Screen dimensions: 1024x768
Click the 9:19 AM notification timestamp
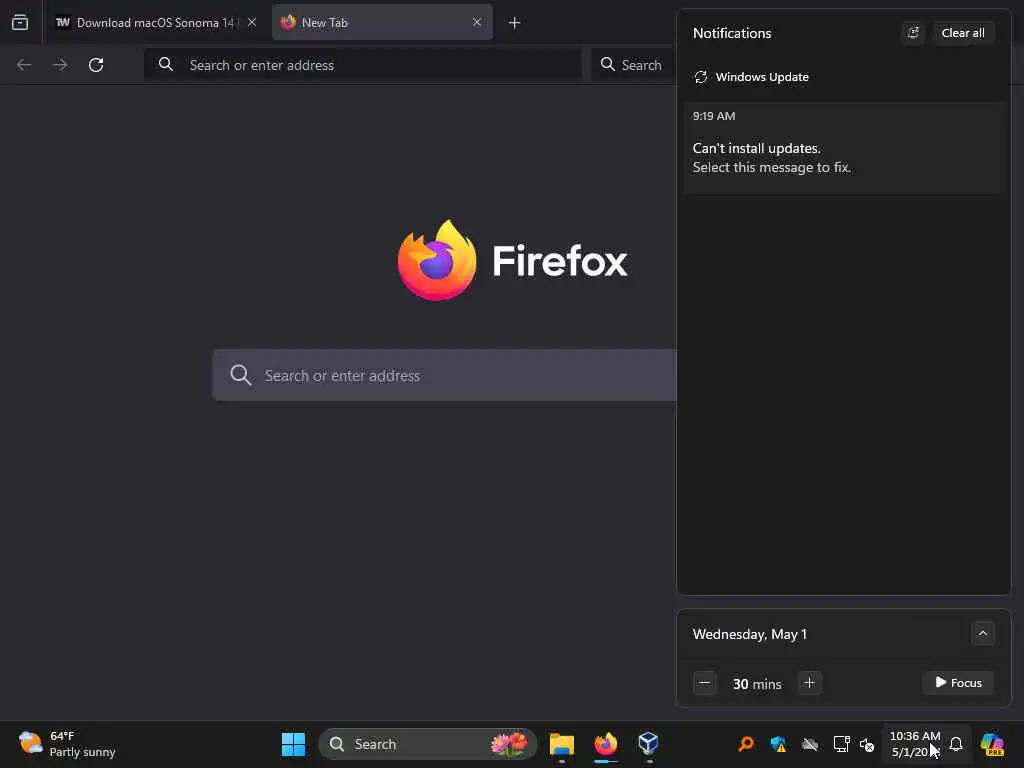pos(714,116)
